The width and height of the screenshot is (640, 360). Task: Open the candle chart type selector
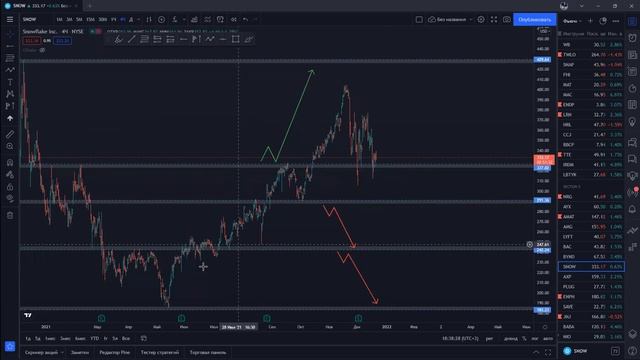(x=149, y=19)
